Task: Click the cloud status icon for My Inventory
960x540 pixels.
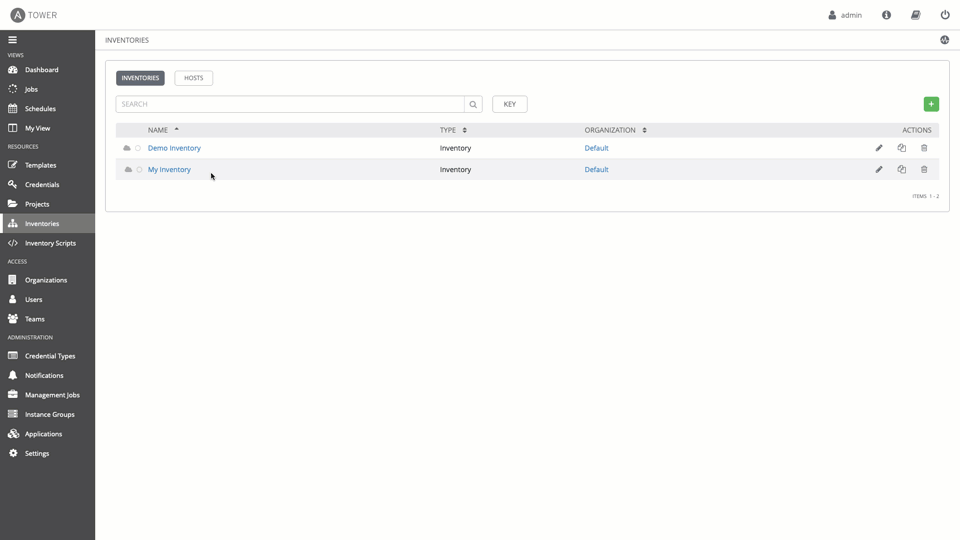Action: point(127,170)
